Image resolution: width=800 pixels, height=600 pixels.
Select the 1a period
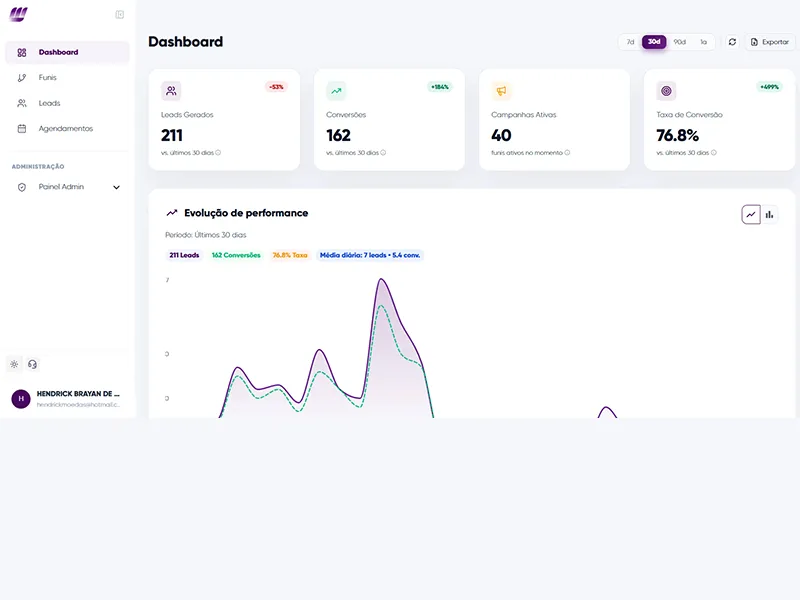pos(704,42)
